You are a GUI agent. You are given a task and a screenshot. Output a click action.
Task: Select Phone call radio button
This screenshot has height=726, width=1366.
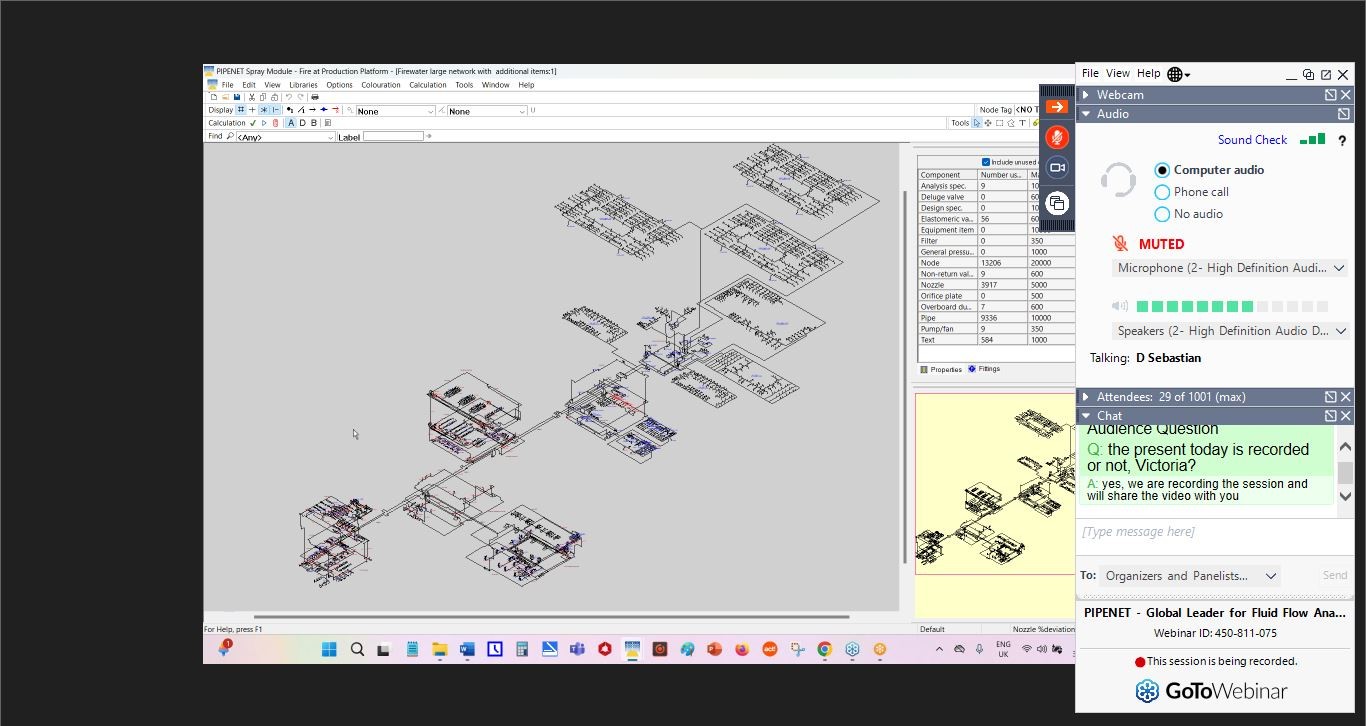(x=1162, y=192)
